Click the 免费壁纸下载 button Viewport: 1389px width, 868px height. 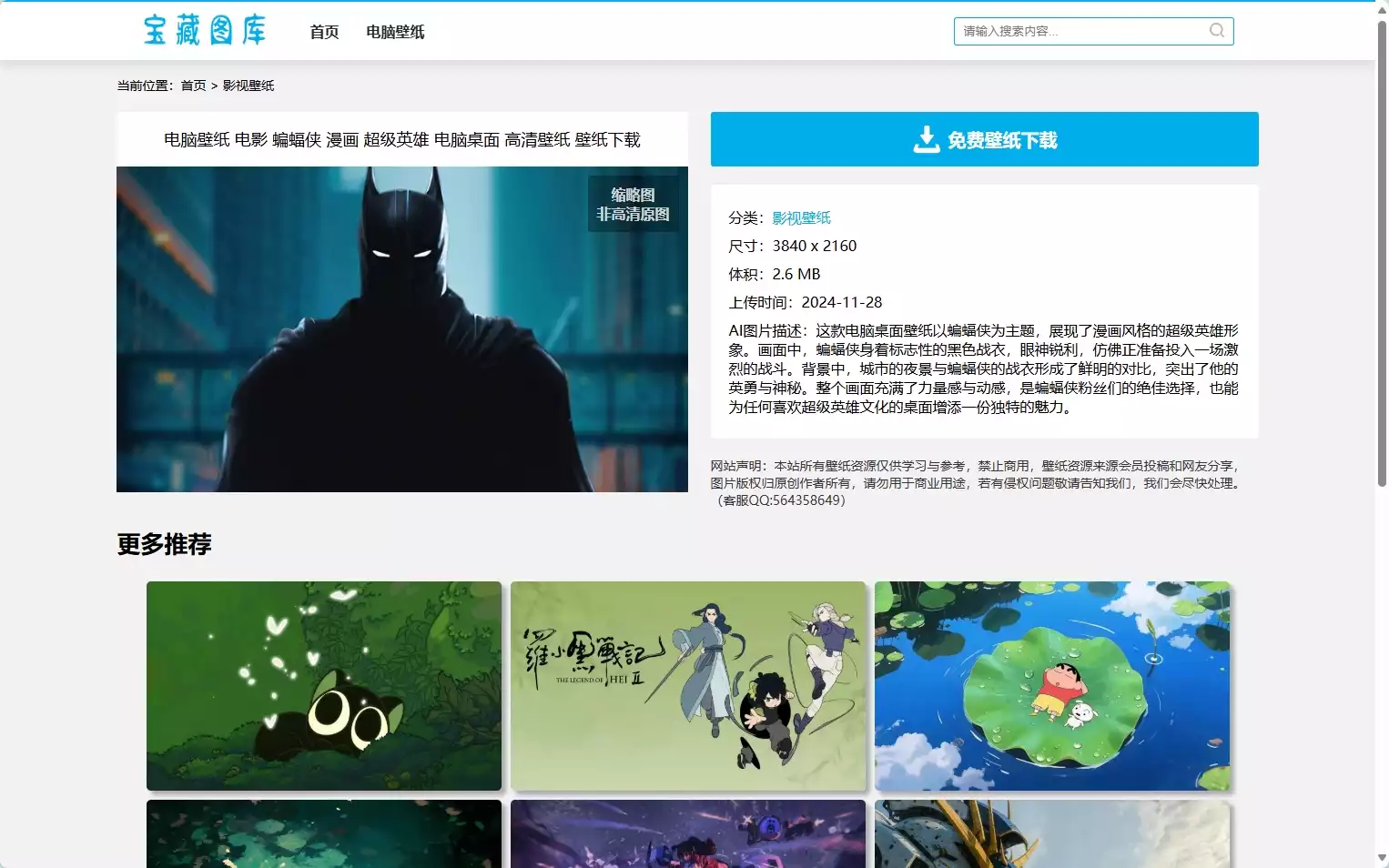pyautogui.click(x=984, y=139)
